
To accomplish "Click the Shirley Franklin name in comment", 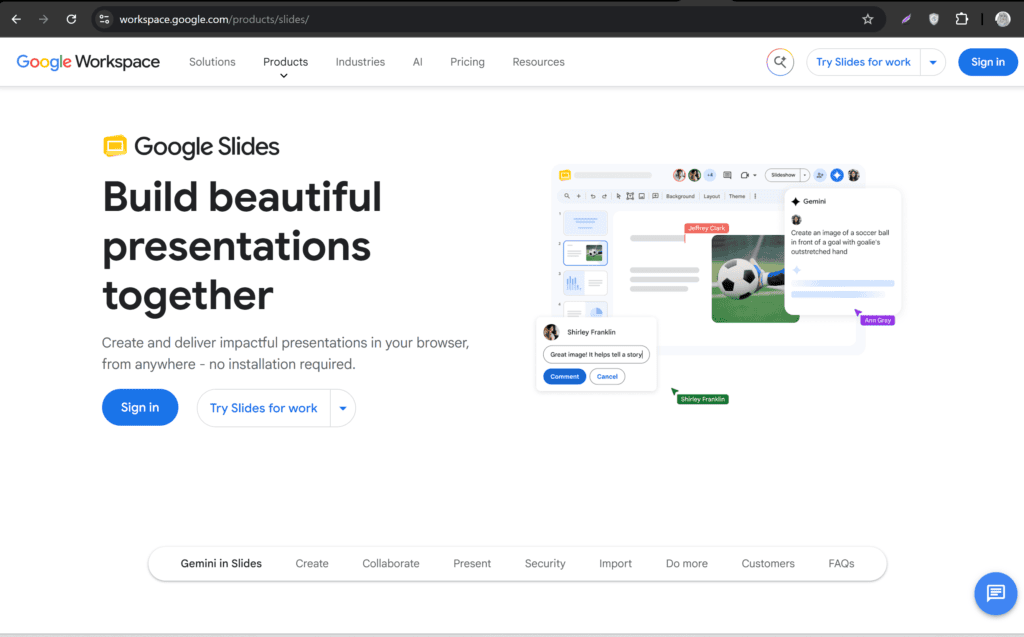I will pyautogui.click(x=591, y=332).
